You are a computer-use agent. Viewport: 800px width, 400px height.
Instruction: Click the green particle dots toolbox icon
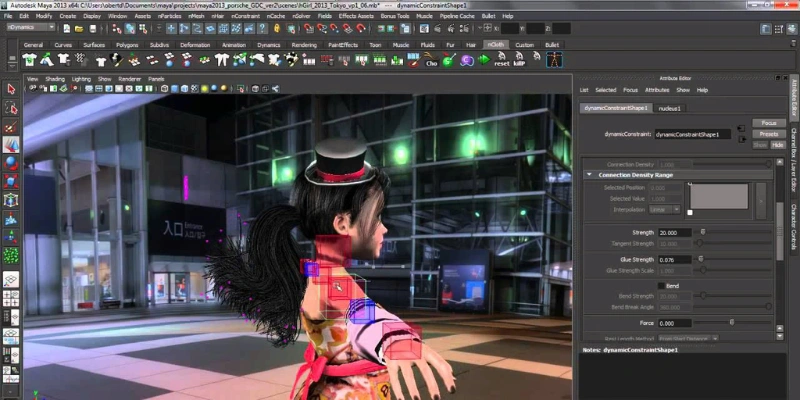pos(11,255)
